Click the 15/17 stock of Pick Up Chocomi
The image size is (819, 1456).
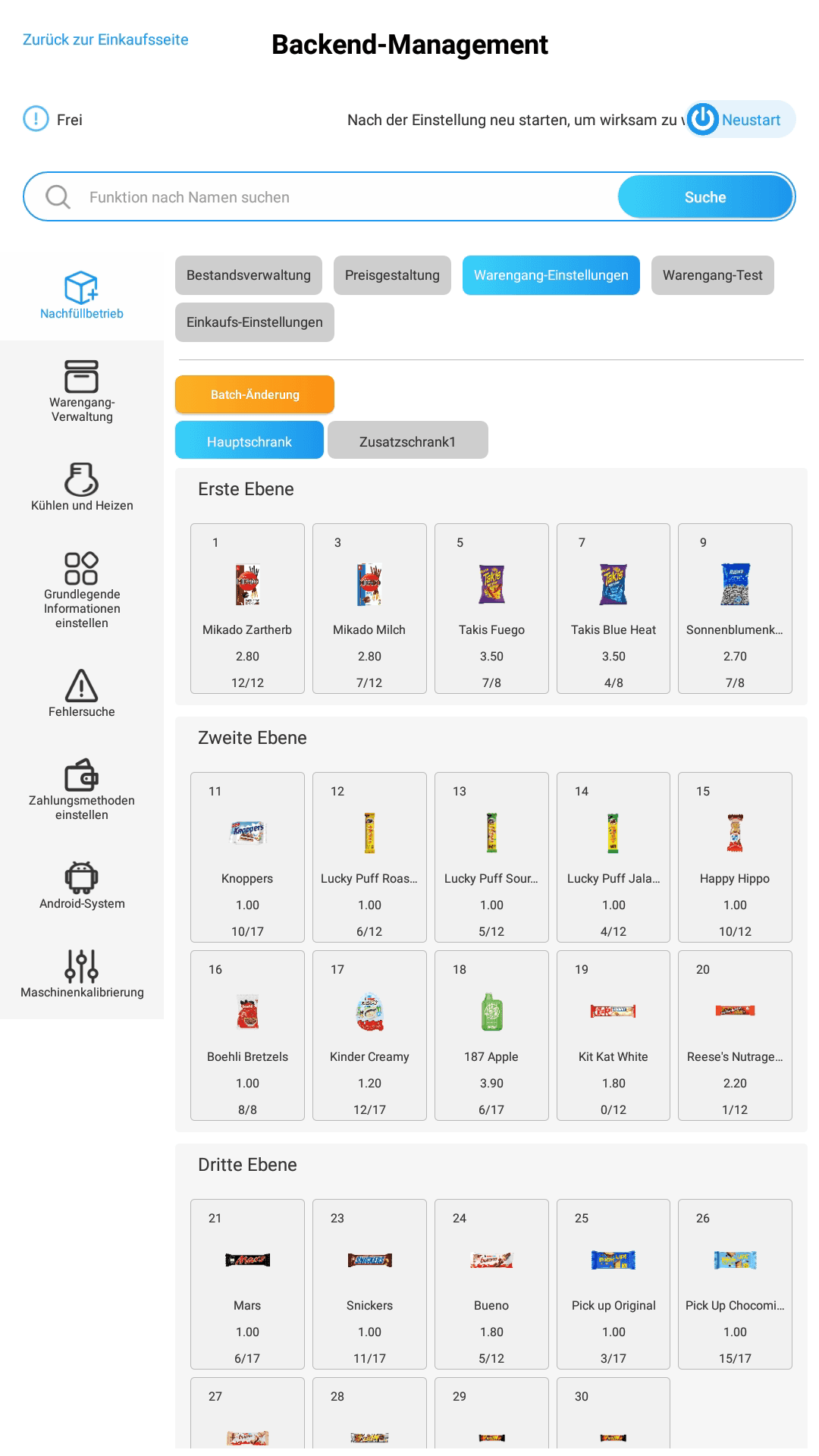click(x=735, y=1358)
